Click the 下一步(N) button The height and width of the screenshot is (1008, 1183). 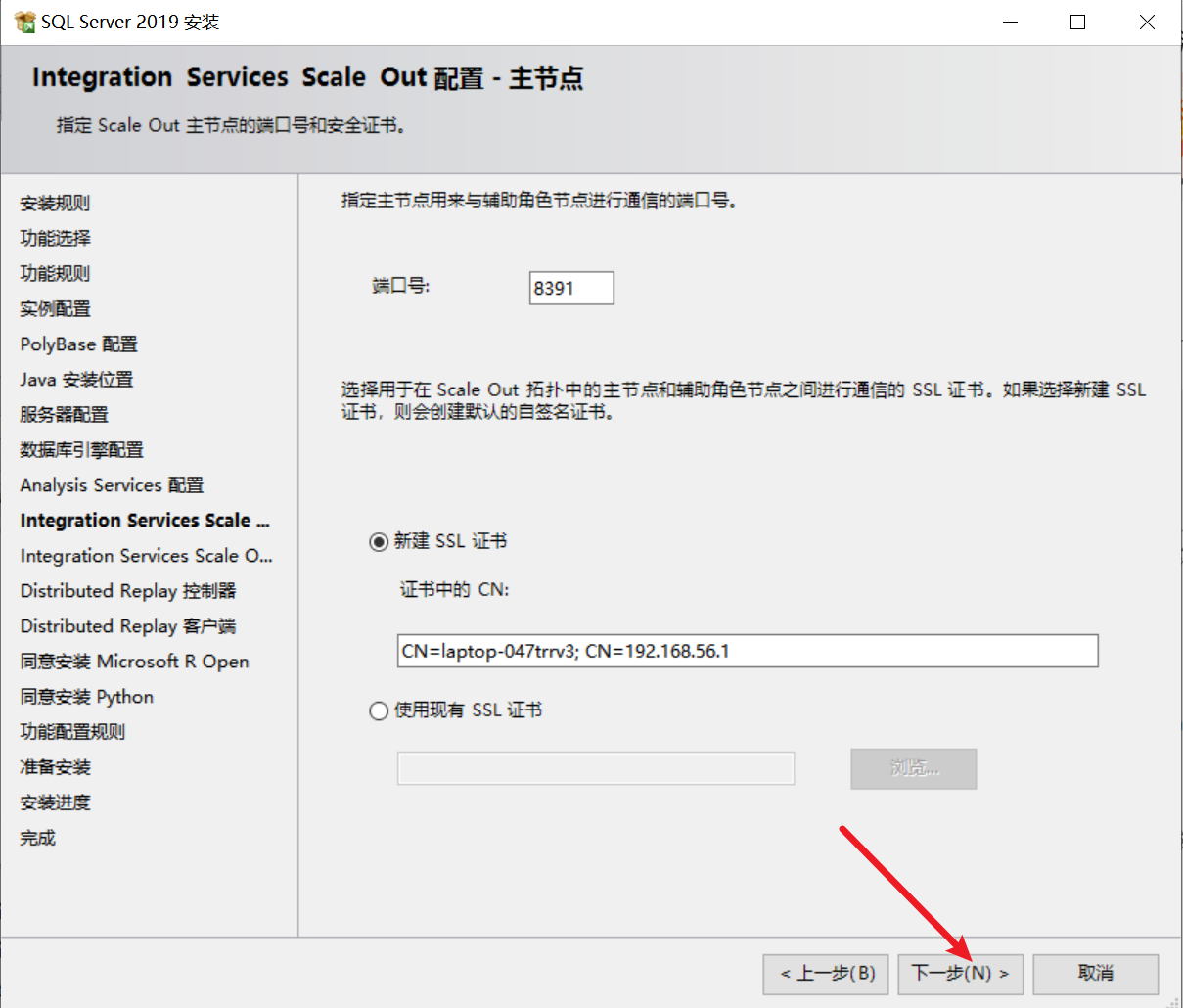(960, 974)
